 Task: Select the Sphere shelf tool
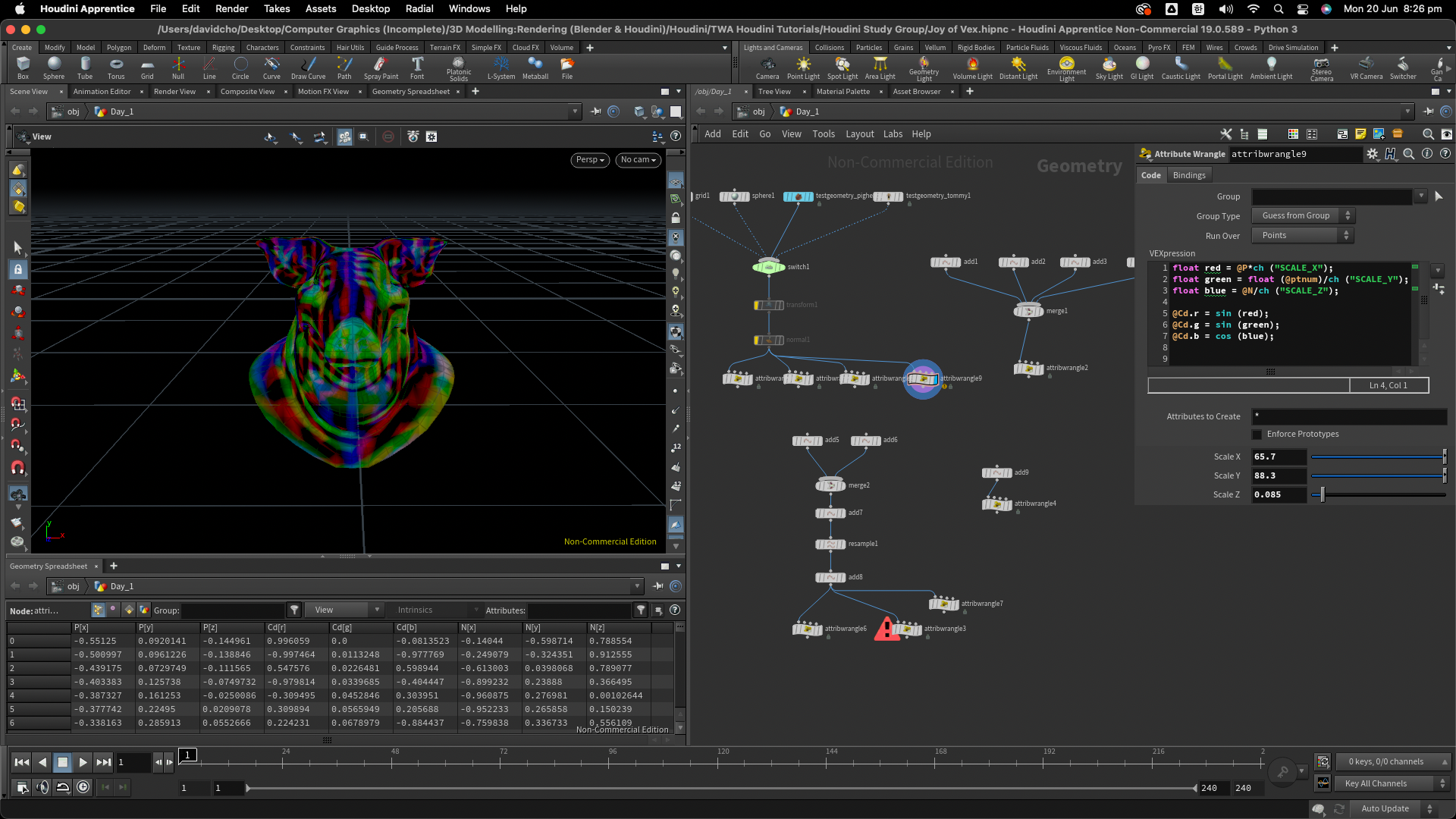[54, 67]
